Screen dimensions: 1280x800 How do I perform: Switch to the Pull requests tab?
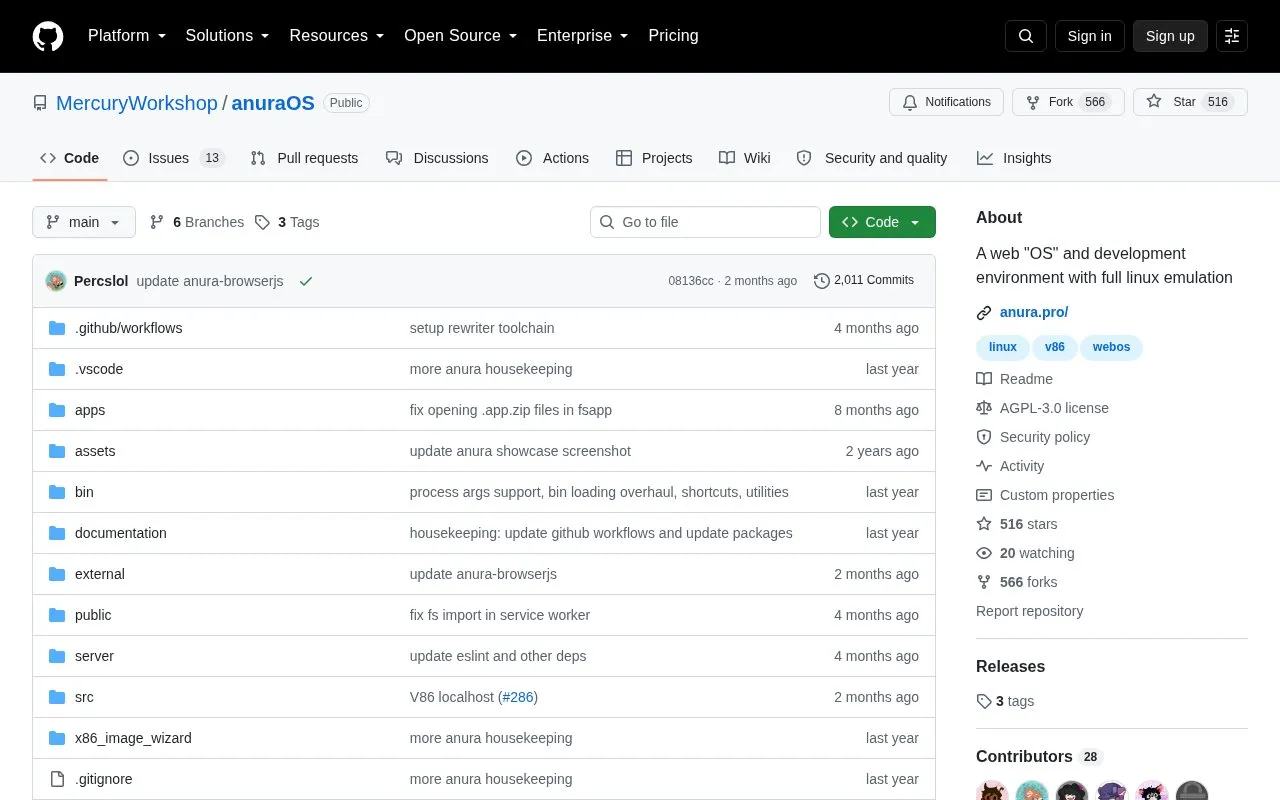304,158
